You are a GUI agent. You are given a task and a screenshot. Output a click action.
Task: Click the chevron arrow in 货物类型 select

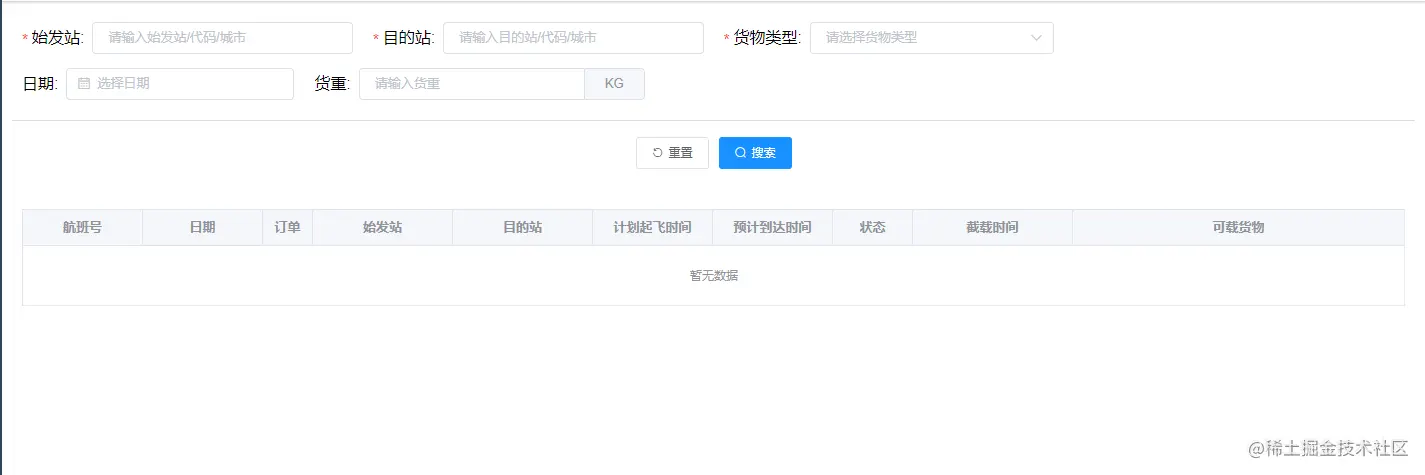[1036, 38]
